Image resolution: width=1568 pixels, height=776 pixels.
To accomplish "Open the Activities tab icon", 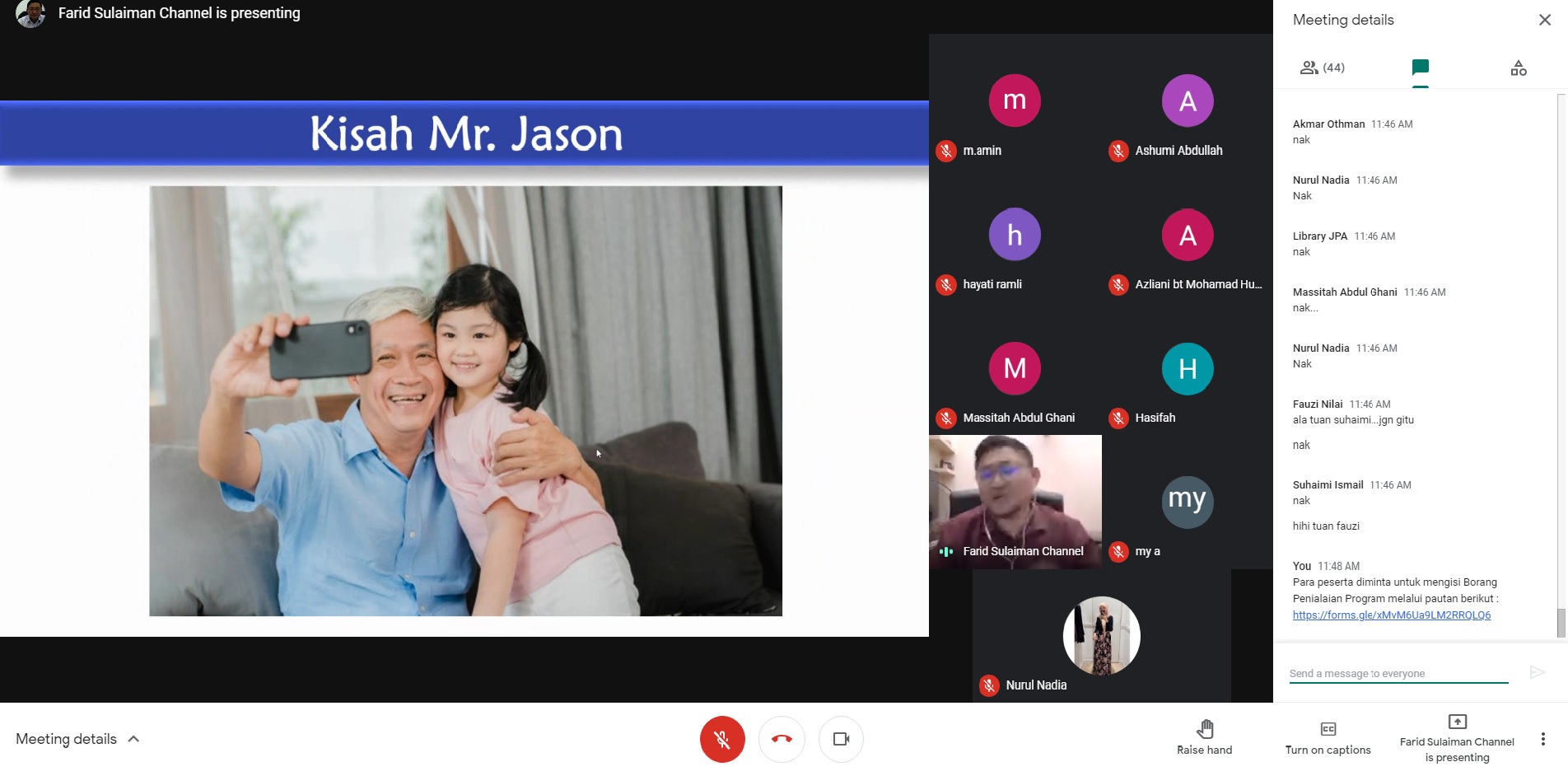I will 1519,68.
